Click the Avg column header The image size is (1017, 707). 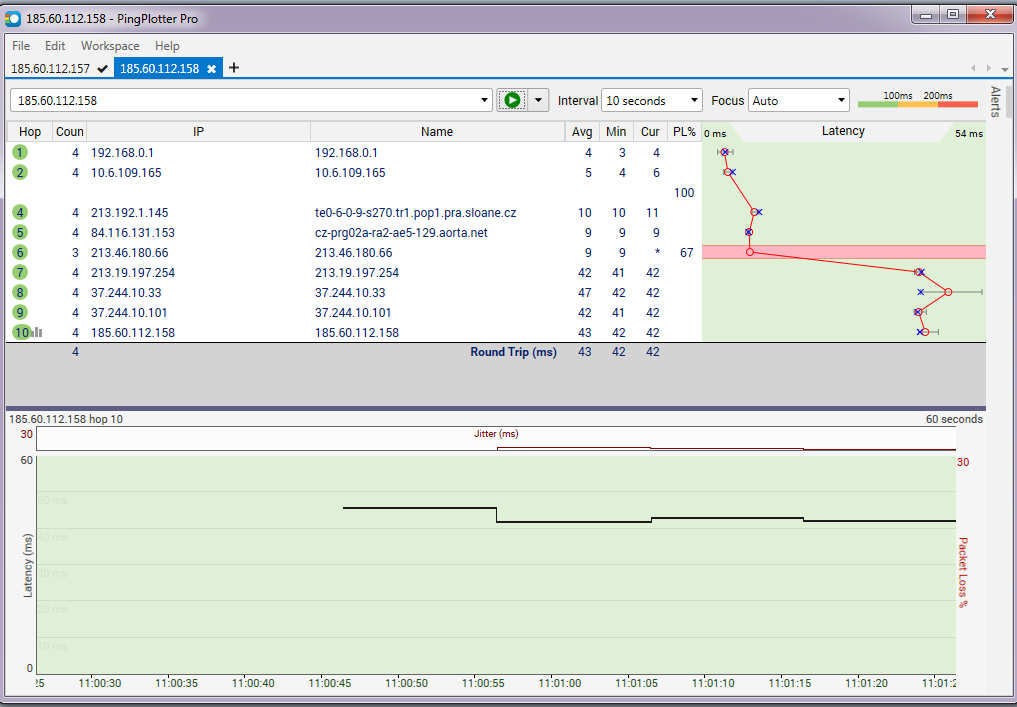[x=581, y=132]
